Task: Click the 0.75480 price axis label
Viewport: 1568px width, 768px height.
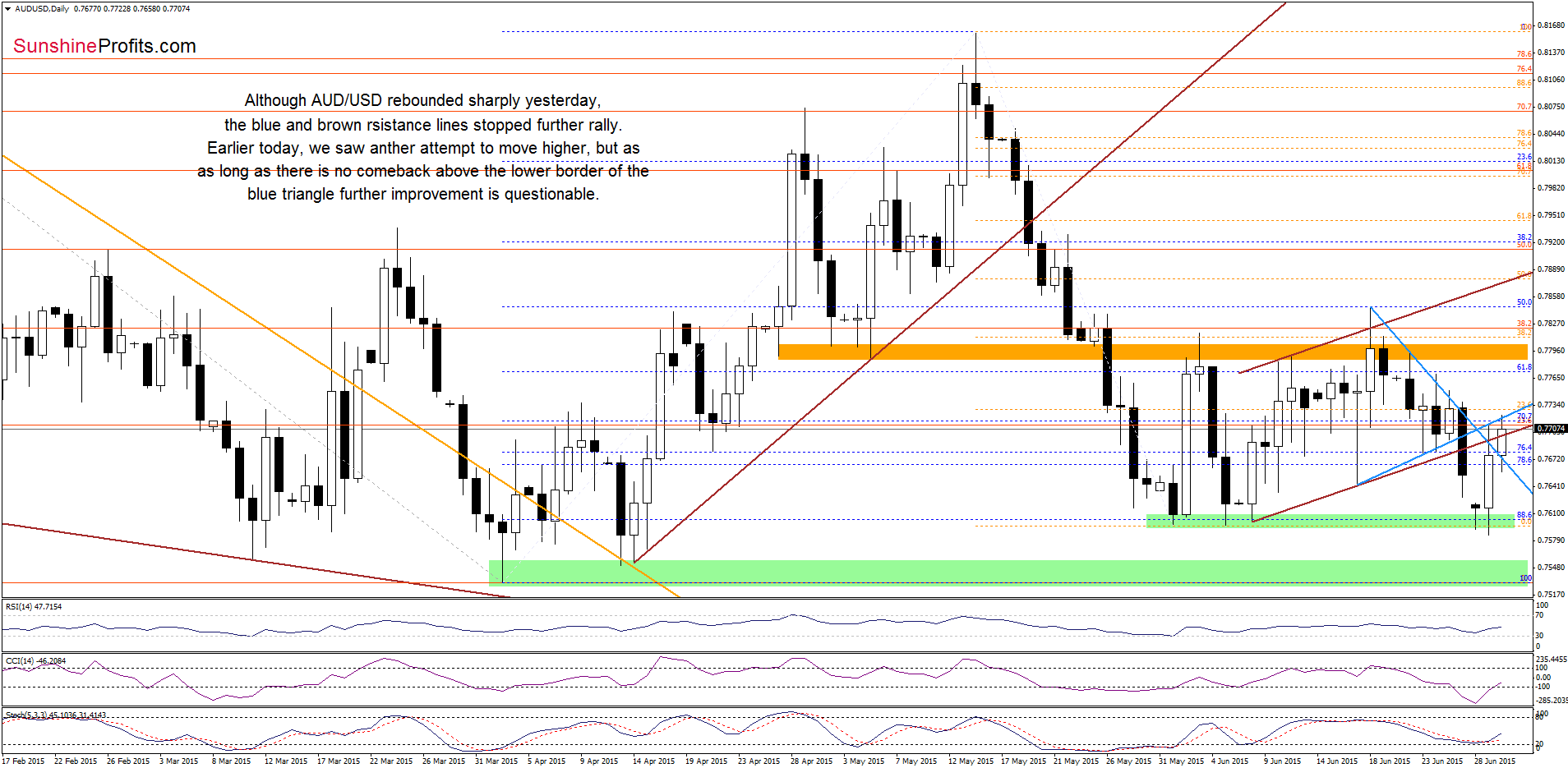Action: (1551, 567)
